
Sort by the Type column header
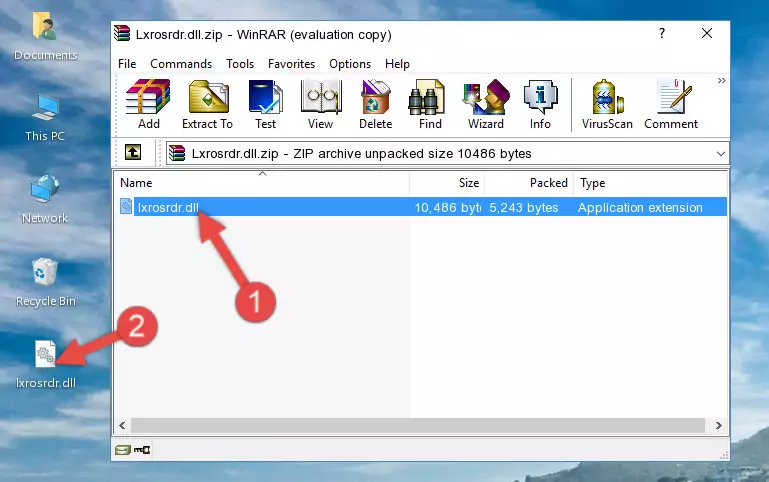pos(650,182)
